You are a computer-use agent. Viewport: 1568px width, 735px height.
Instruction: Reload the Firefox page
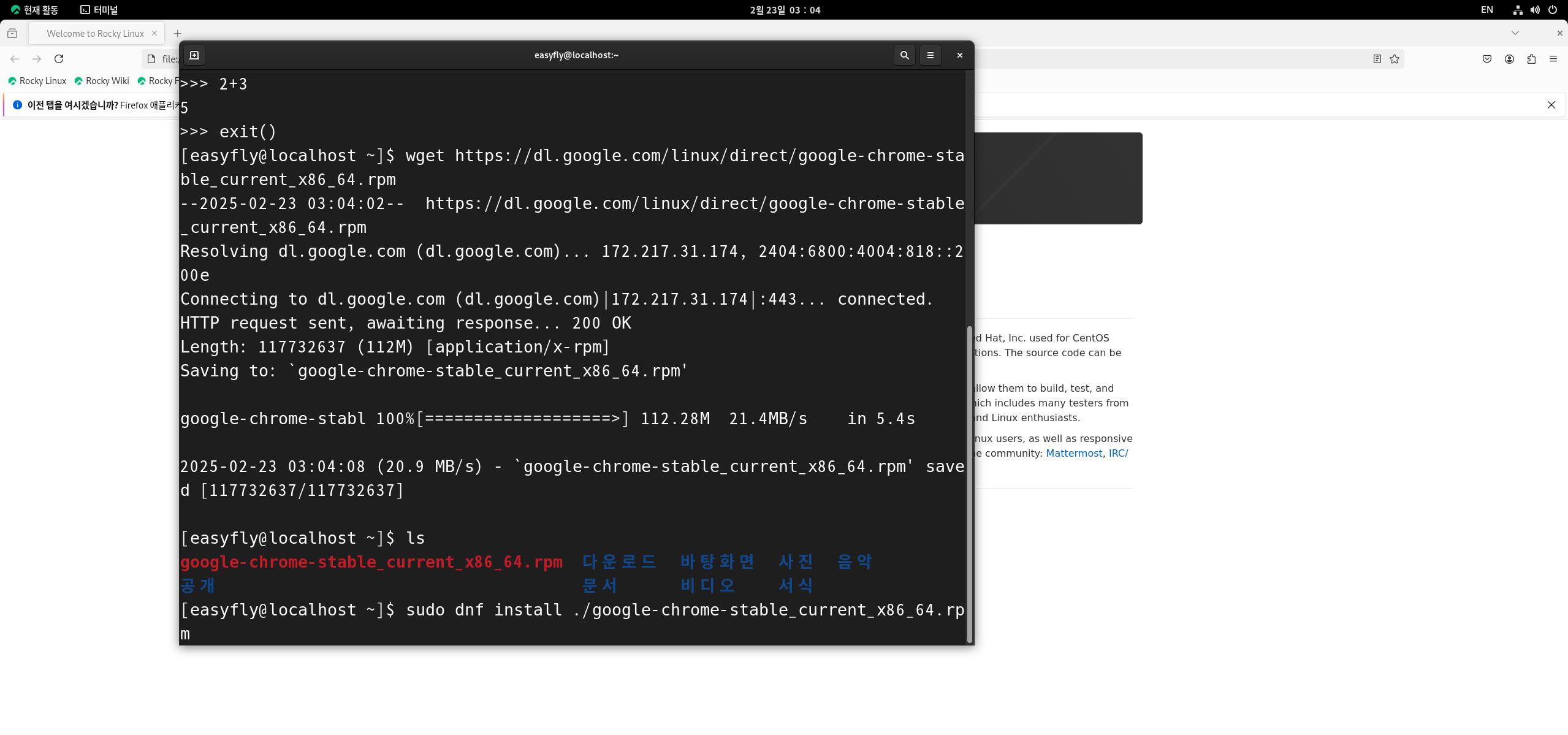pyautogui.click(x=59, y=59)
